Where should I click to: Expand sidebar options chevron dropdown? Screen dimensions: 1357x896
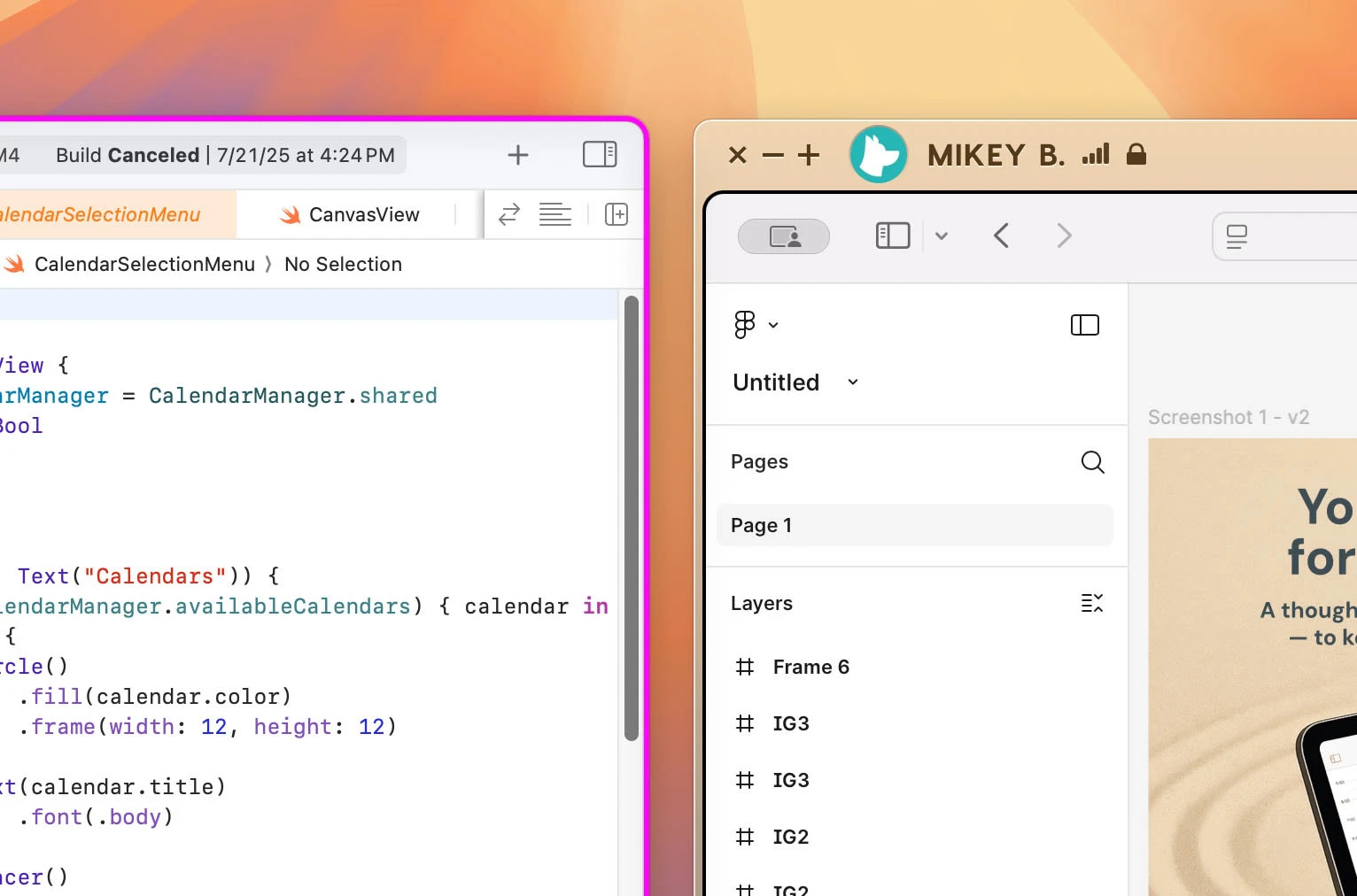point(942,236)
